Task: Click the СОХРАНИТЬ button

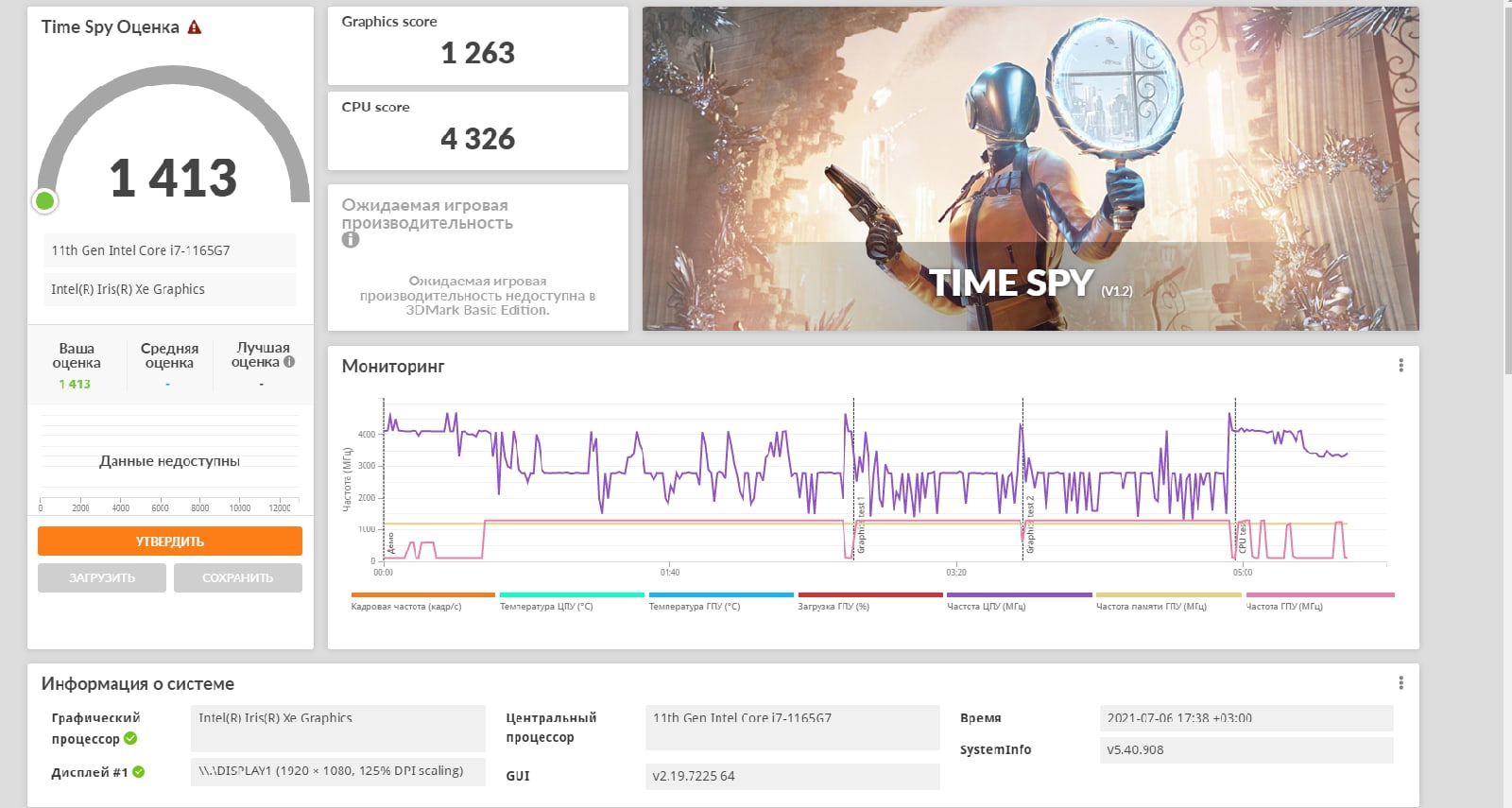Action: click(238, 577)
